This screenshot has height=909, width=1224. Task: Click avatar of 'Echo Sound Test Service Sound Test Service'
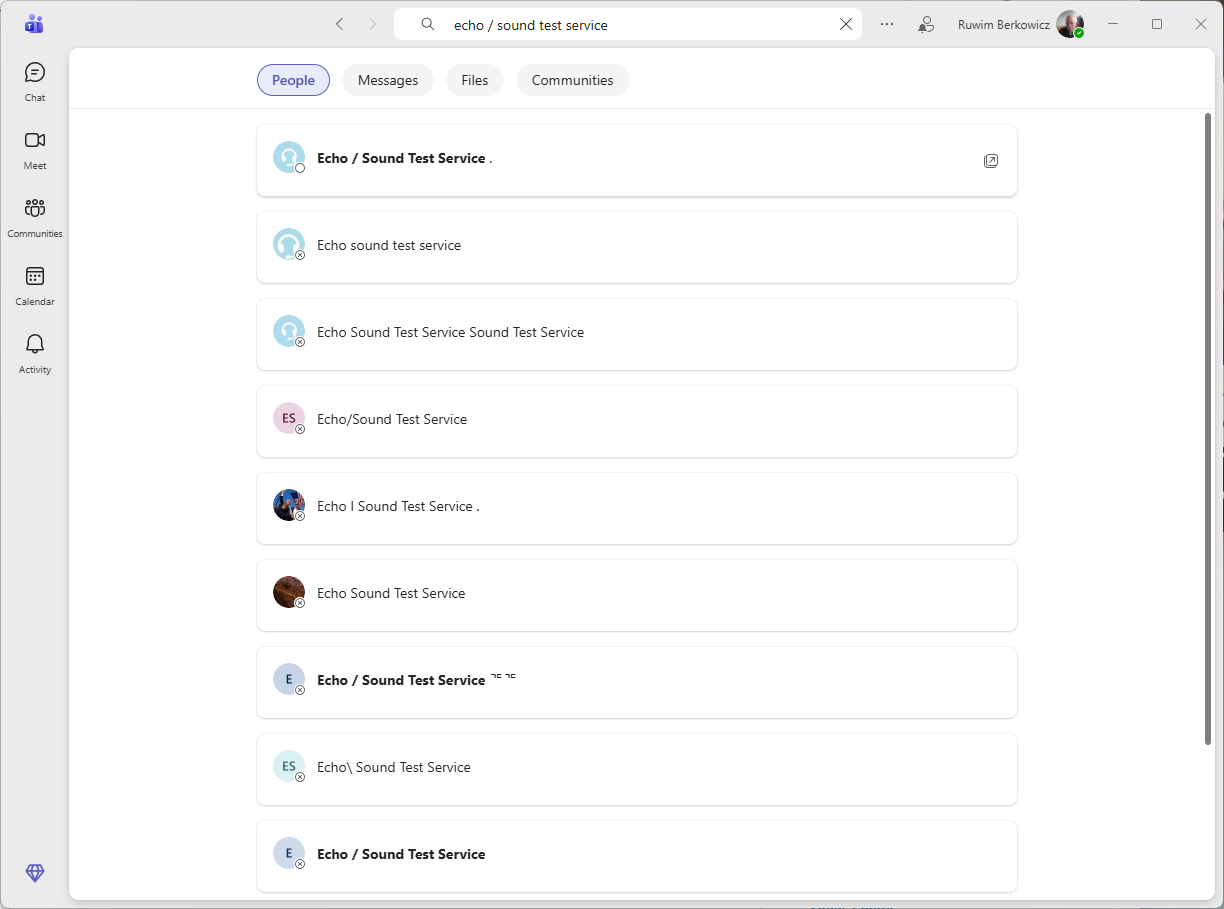tap(289, 332)
